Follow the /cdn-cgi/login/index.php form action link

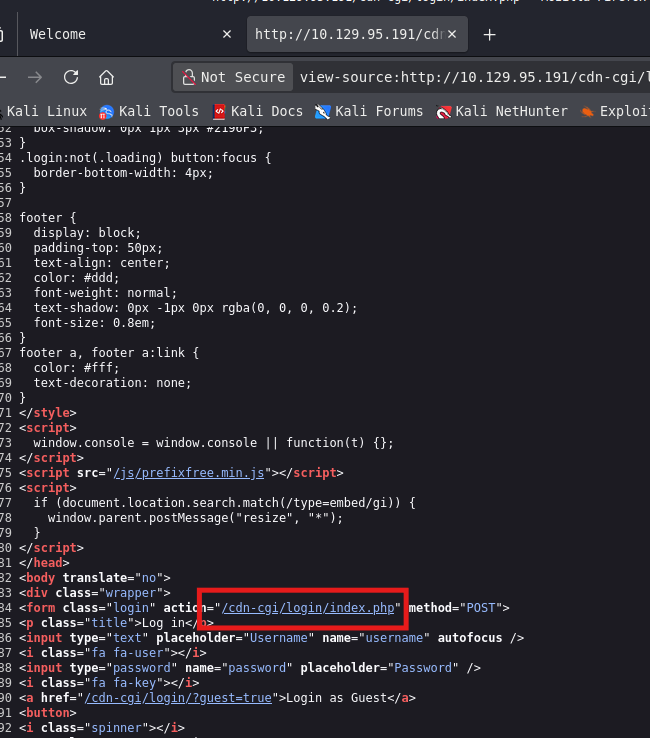pyautogui.click(x=308, y=608)
